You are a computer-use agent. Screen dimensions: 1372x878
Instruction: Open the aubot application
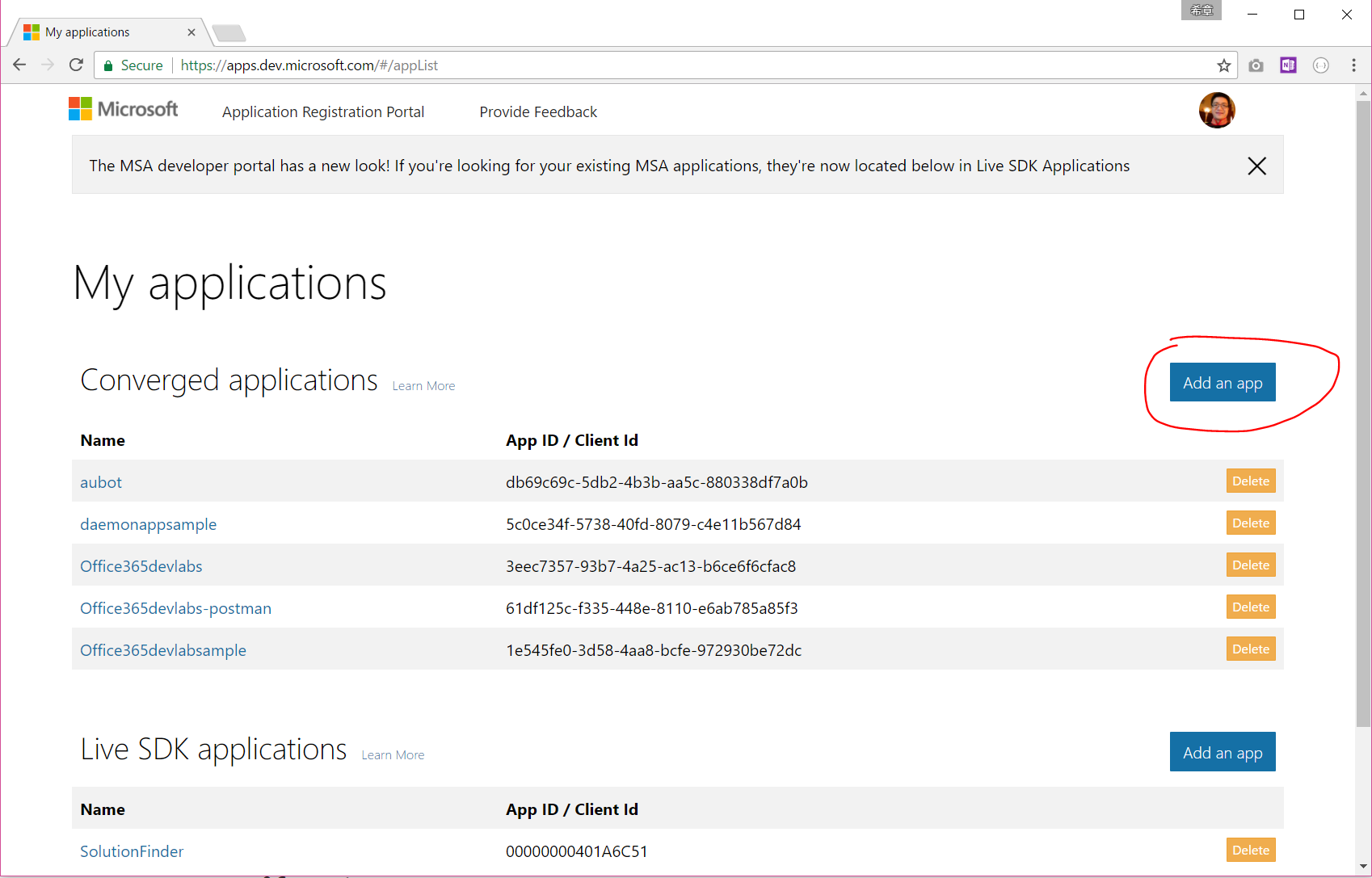tap(101, 482)
